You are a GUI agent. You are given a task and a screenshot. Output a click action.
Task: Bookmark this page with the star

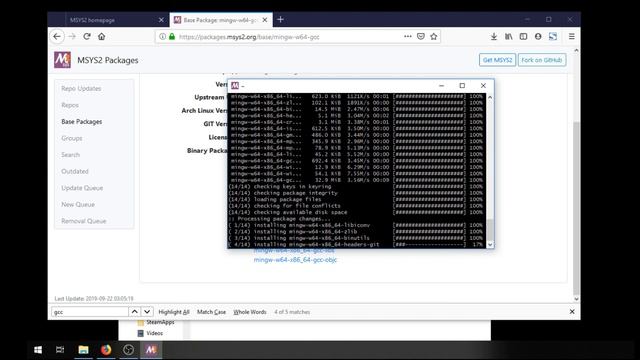click(x=433, y=37)
